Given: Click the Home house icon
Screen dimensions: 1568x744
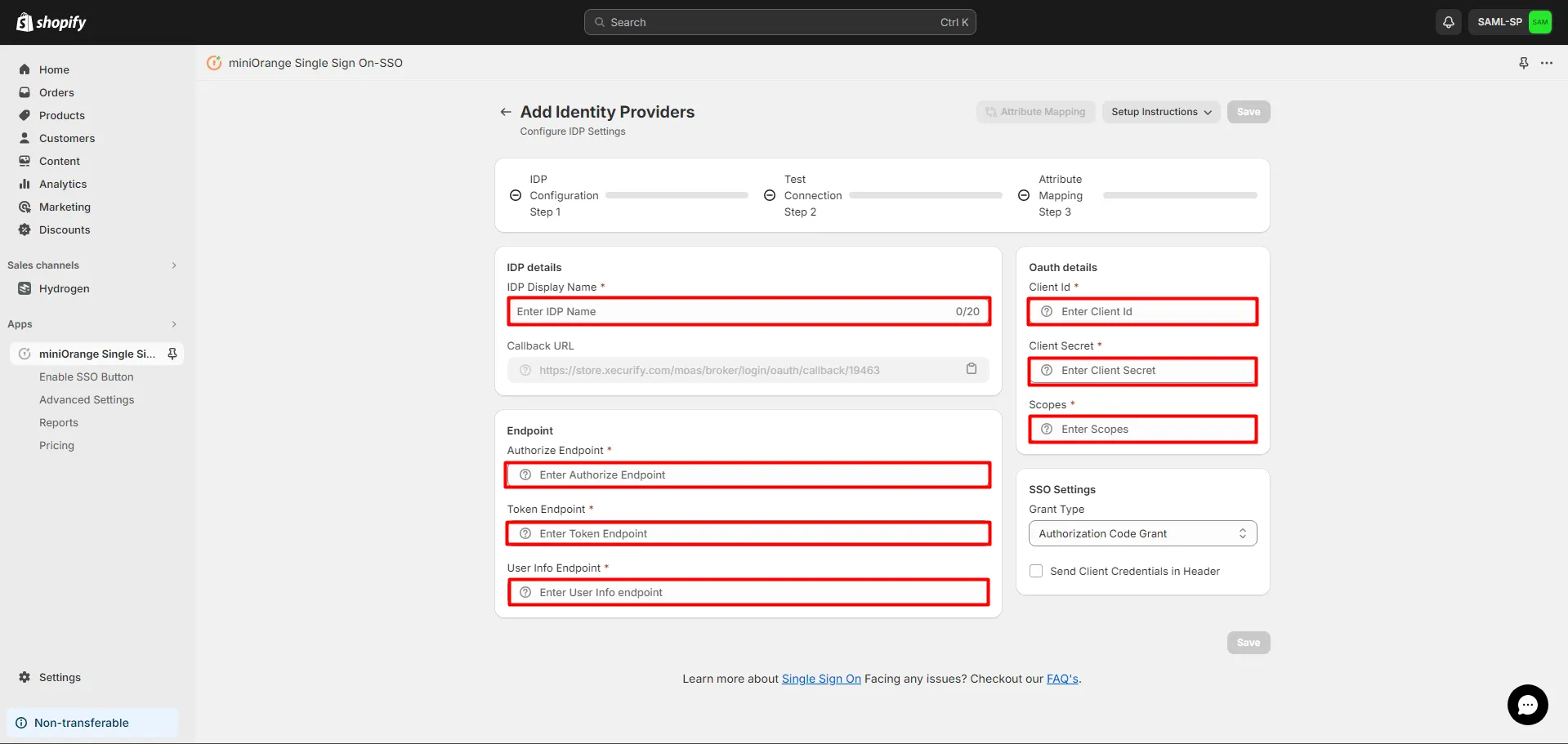Looking at the screenshot, I should [25, 69].
